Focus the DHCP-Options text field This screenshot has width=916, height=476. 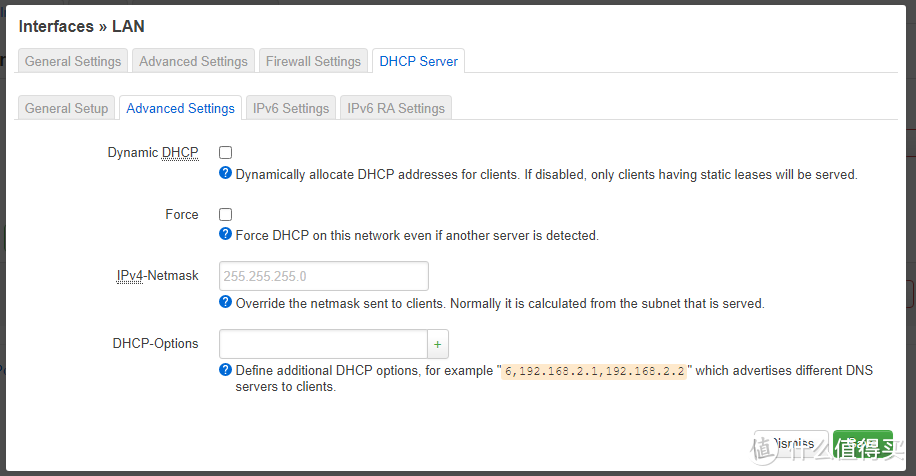pyautogui.click(x=323, y=344)
